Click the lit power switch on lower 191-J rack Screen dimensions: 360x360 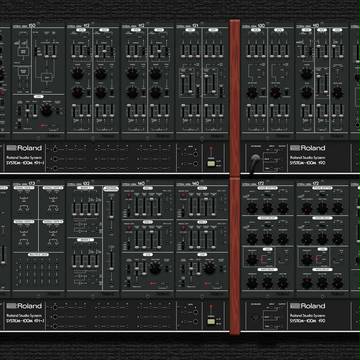[211, 321]
